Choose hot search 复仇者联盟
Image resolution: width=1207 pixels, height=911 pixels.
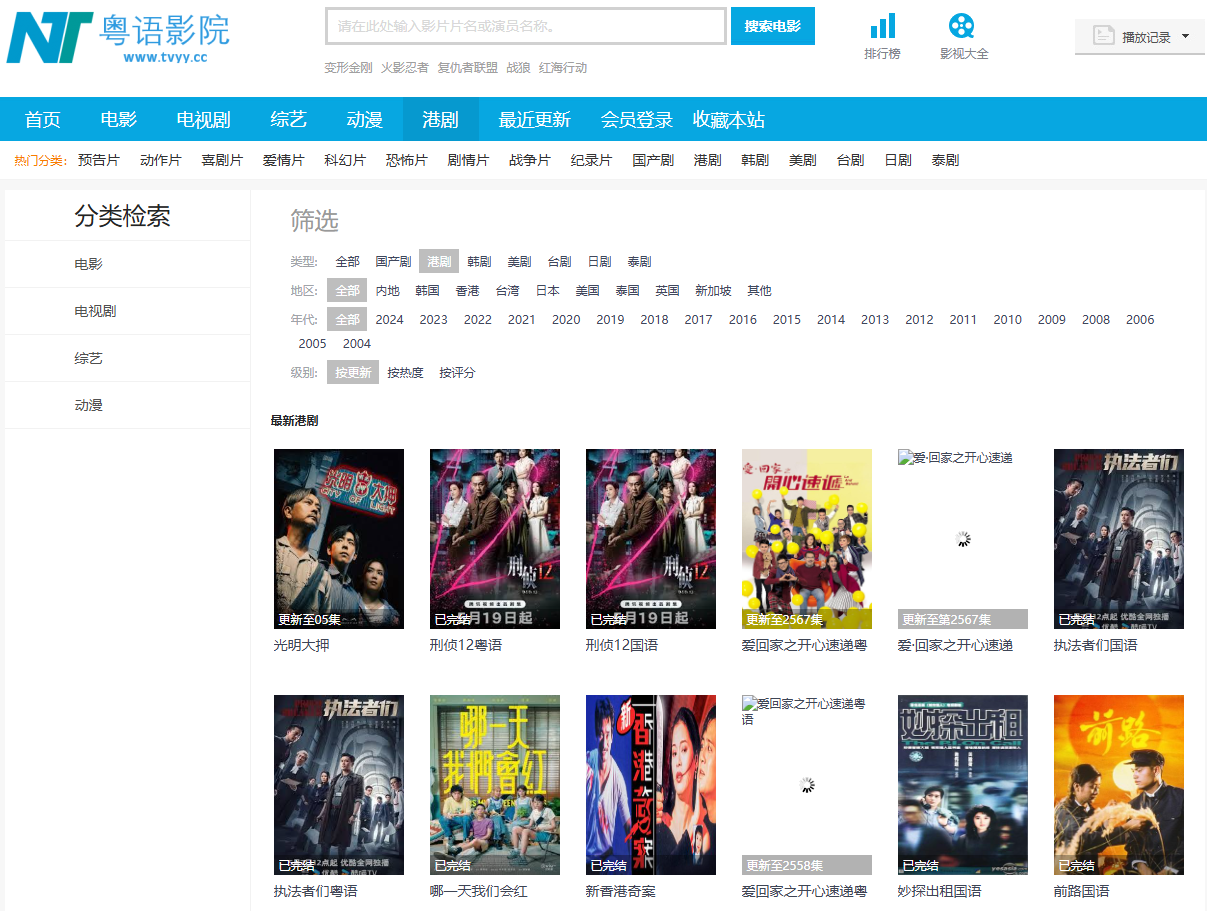tap(467, 68)
